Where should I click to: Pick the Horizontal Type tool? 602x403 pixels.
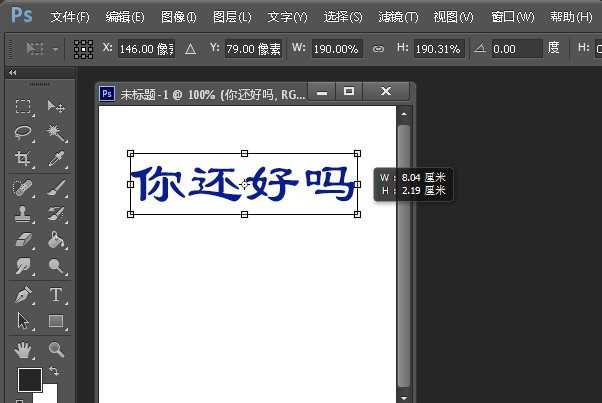click(56, 295)
